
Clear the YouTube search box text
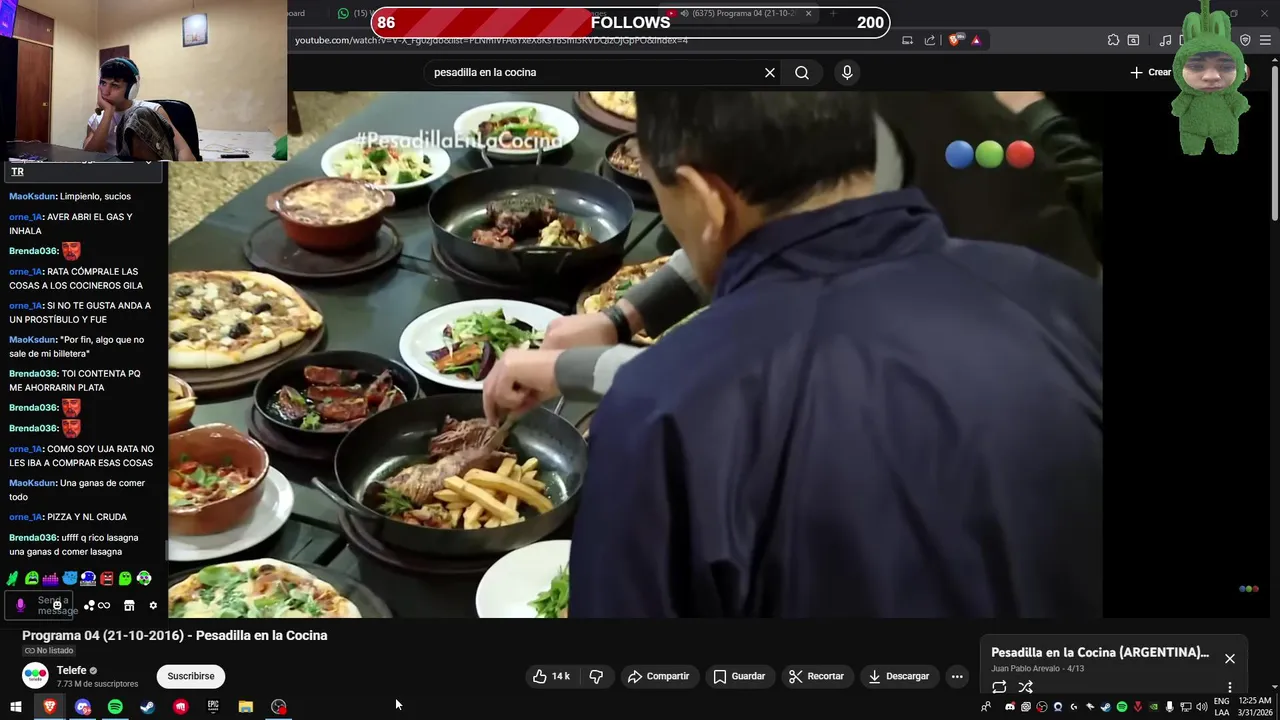[770, 72]
